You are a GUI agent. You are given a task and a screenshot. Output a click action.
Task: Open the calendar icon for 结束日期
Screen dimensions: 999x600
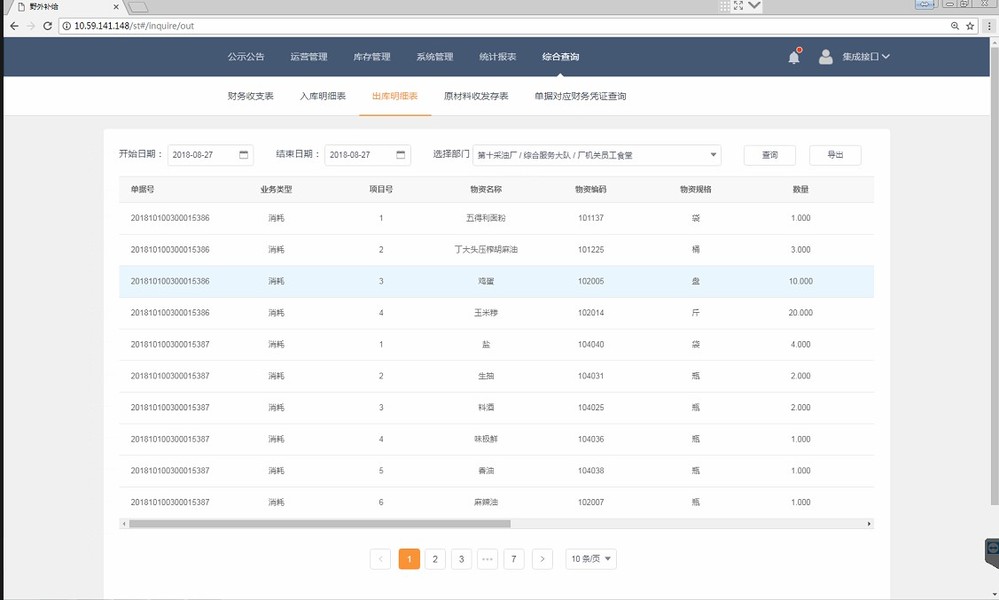coord(400,155)
